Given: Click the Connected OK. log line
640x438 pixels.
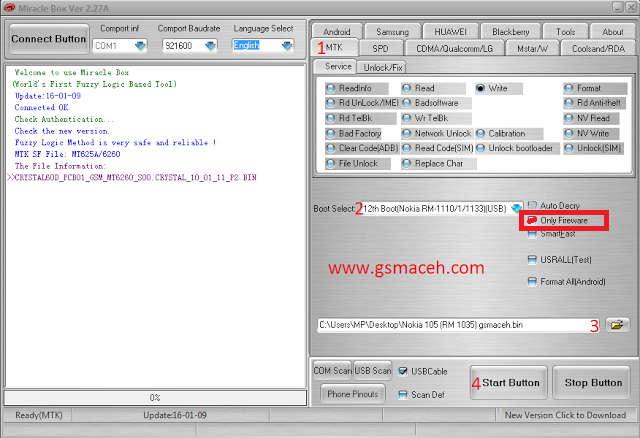Looking at the screenshot, I should coord(42,107).
